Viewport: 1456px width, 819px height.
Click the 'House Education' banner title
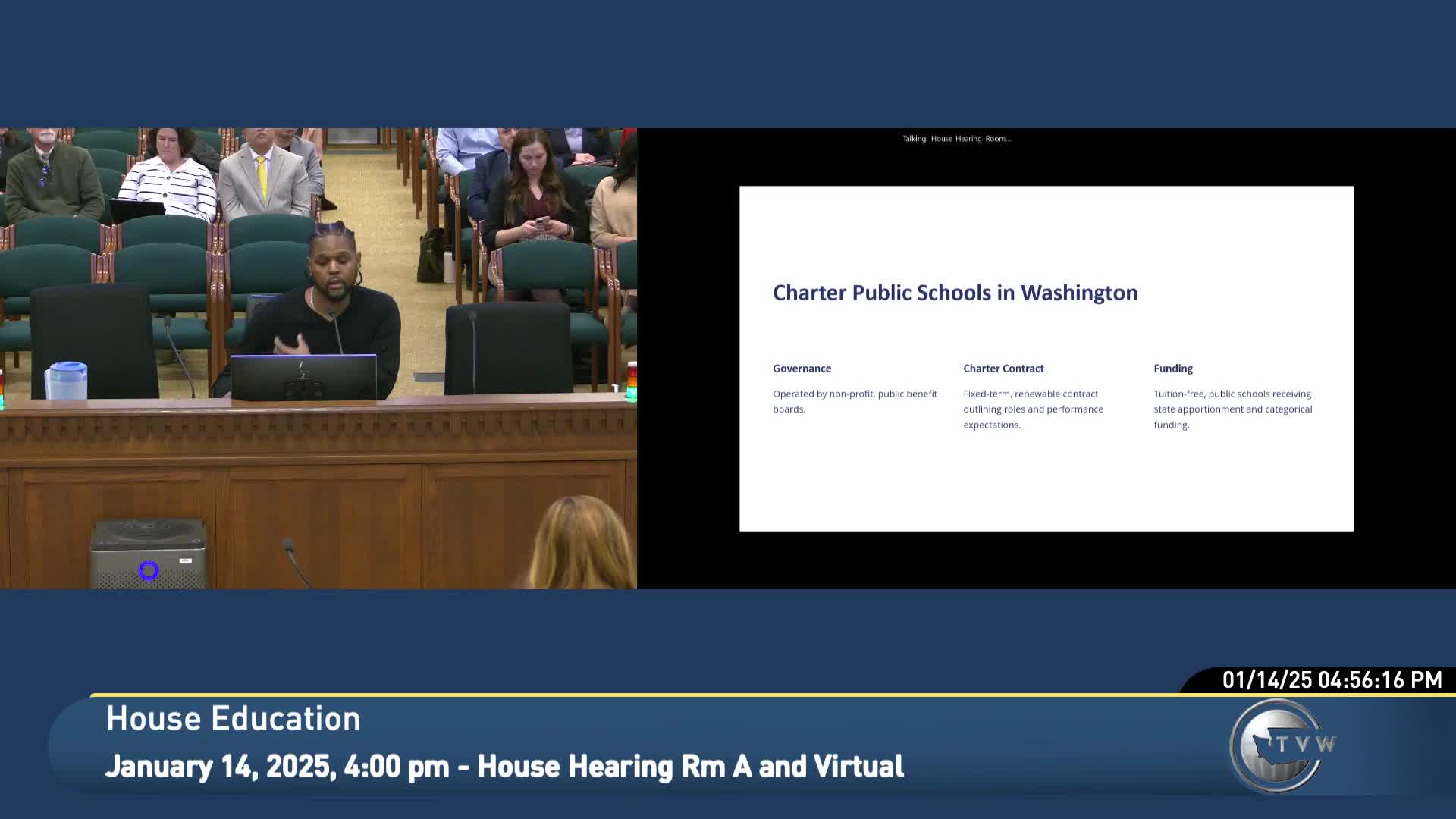pos(234,719)
